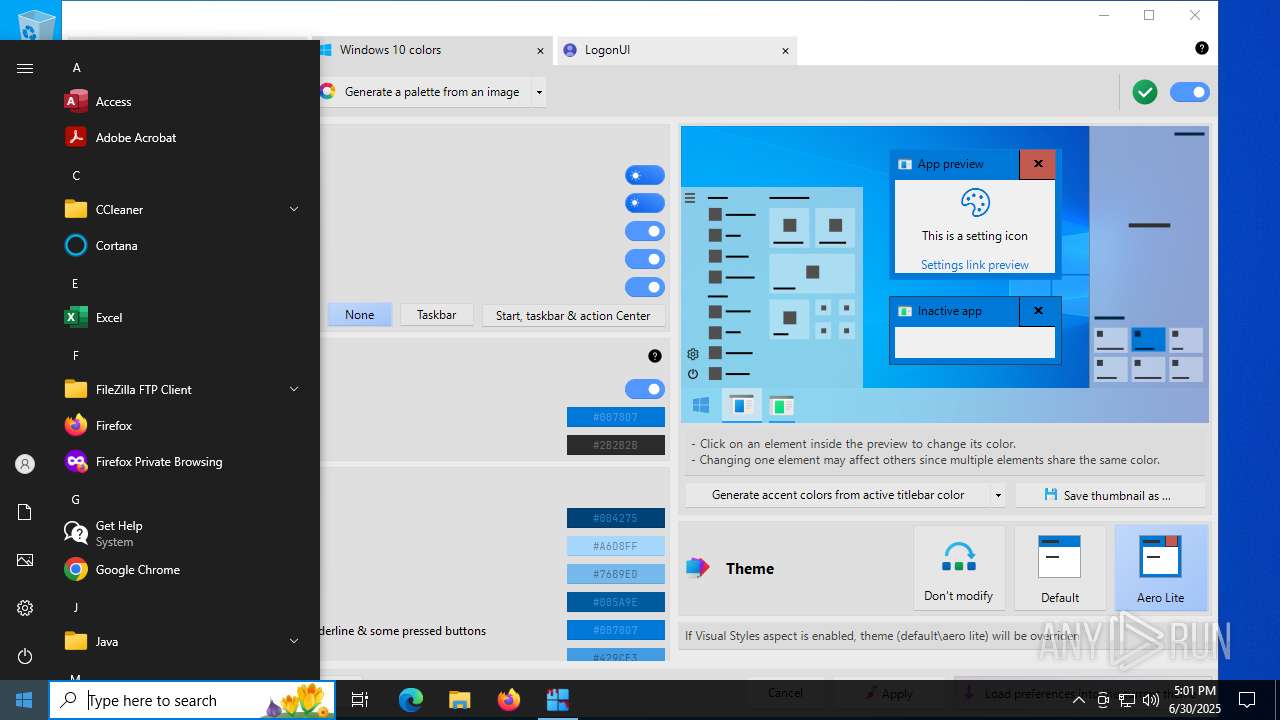Choose the Default theme
The height and width of the screenshot is (720, 1280).
click(1060, 568)
